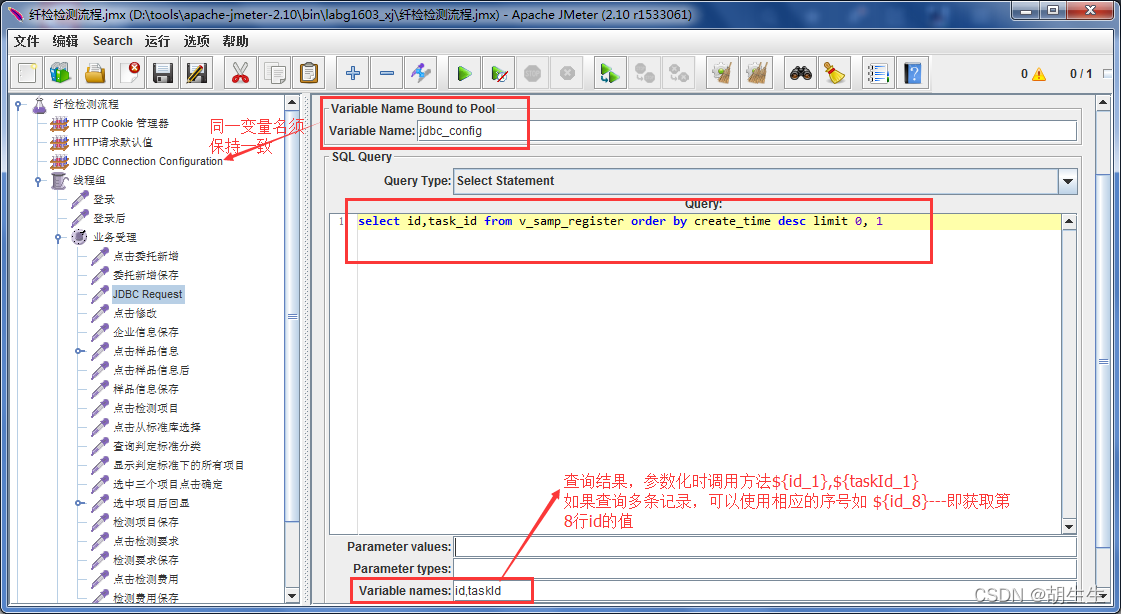Select HTTP Cookie 管理器 in tree

tap(121, 123)
